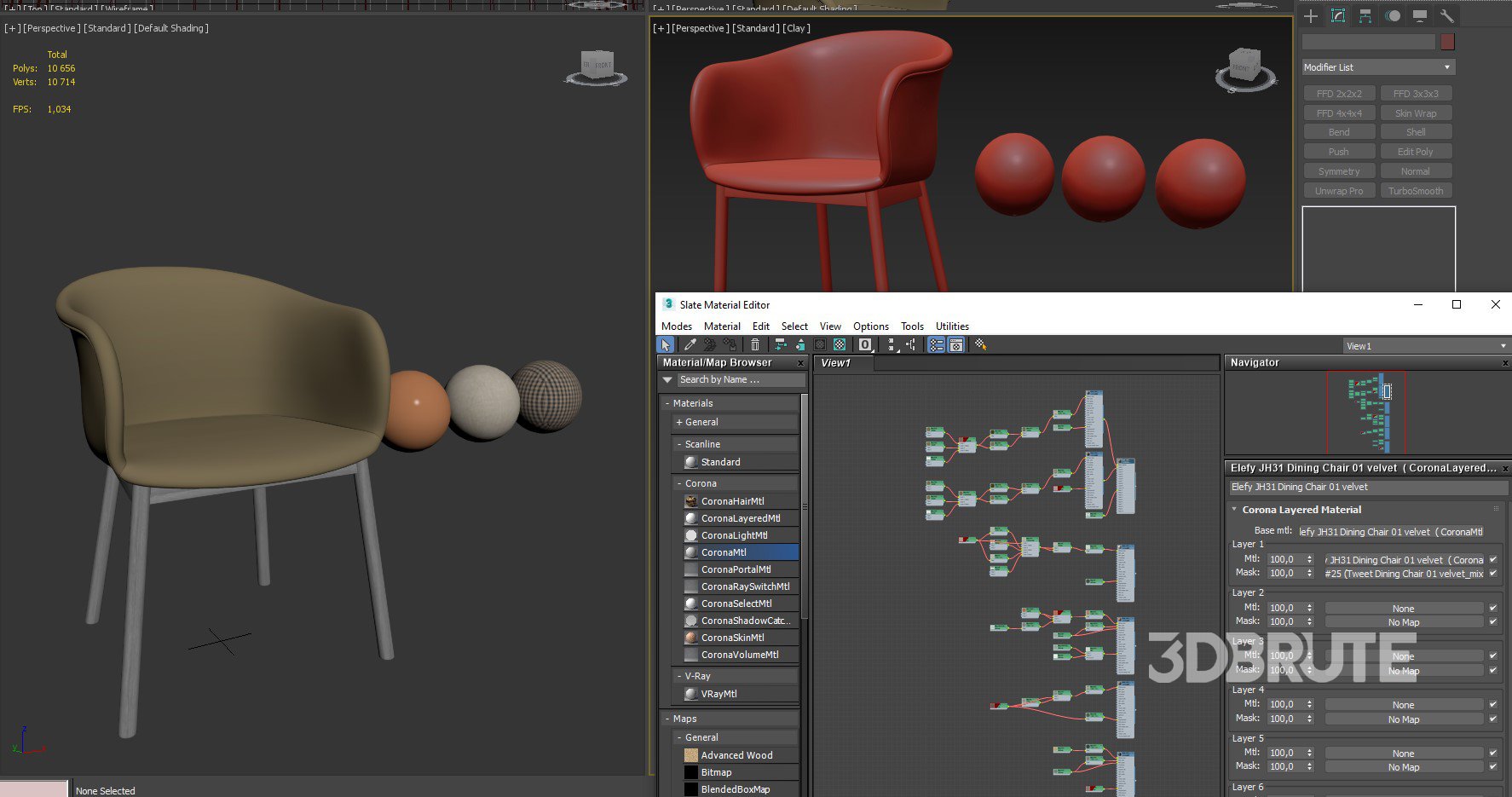Open the Utilities wrench panel
The height and width of the screenshot is (797, 1512).
tap(1446, 16)
